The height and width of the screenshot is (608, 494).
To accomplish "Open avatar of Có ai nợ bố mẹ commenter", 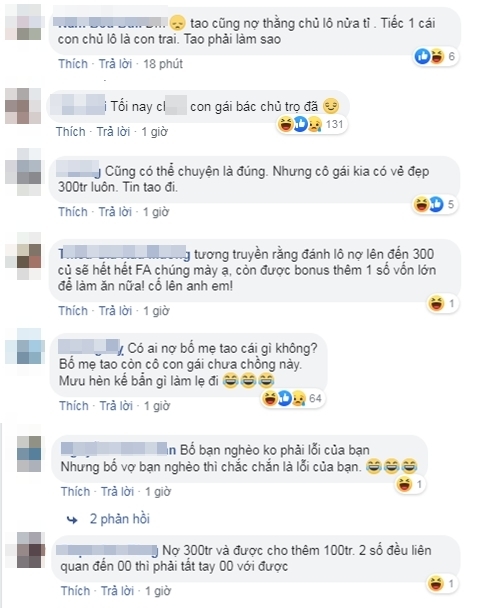I will click(x=23, y=346).
